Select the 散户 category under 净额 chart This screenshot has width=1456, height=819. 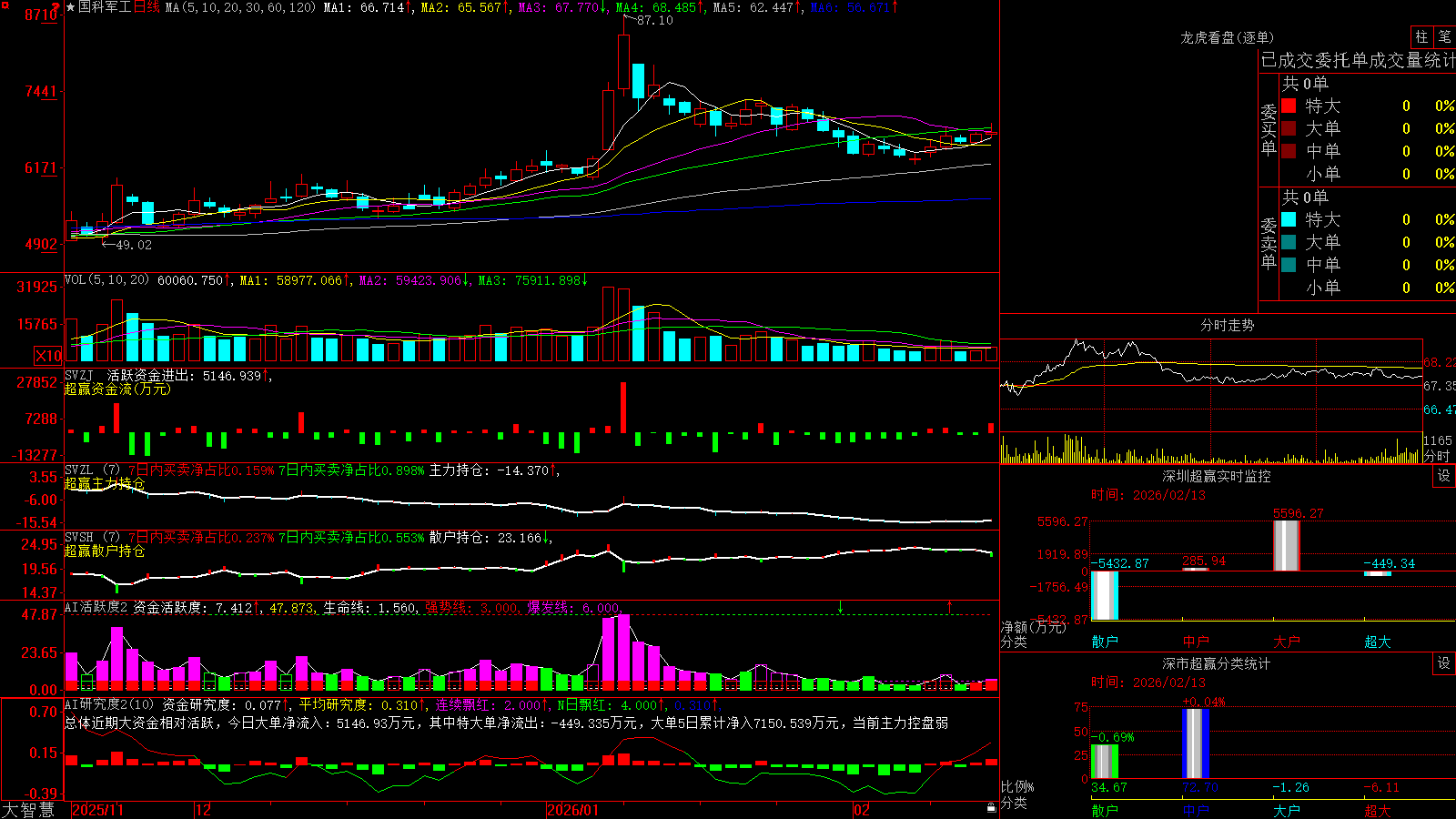[x=1105, y=642]
